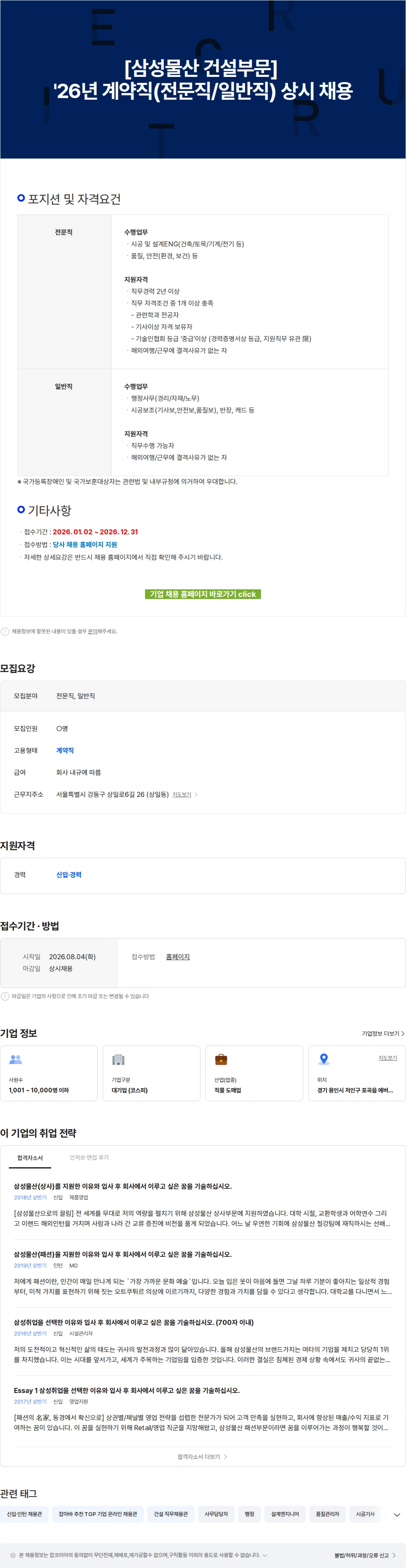
Task: Click the 신입·경력 experience text
Action: (69, 875)
